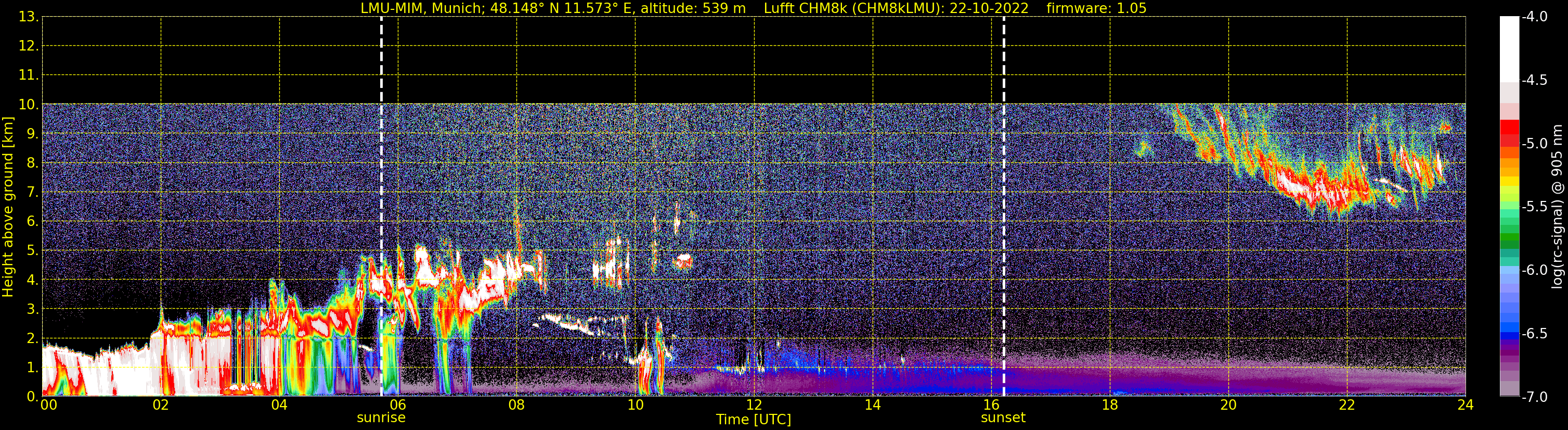Click the sunrise dashed vertical line marker
The width and height of the screenshot is (1568, 430).
(381, 207)
